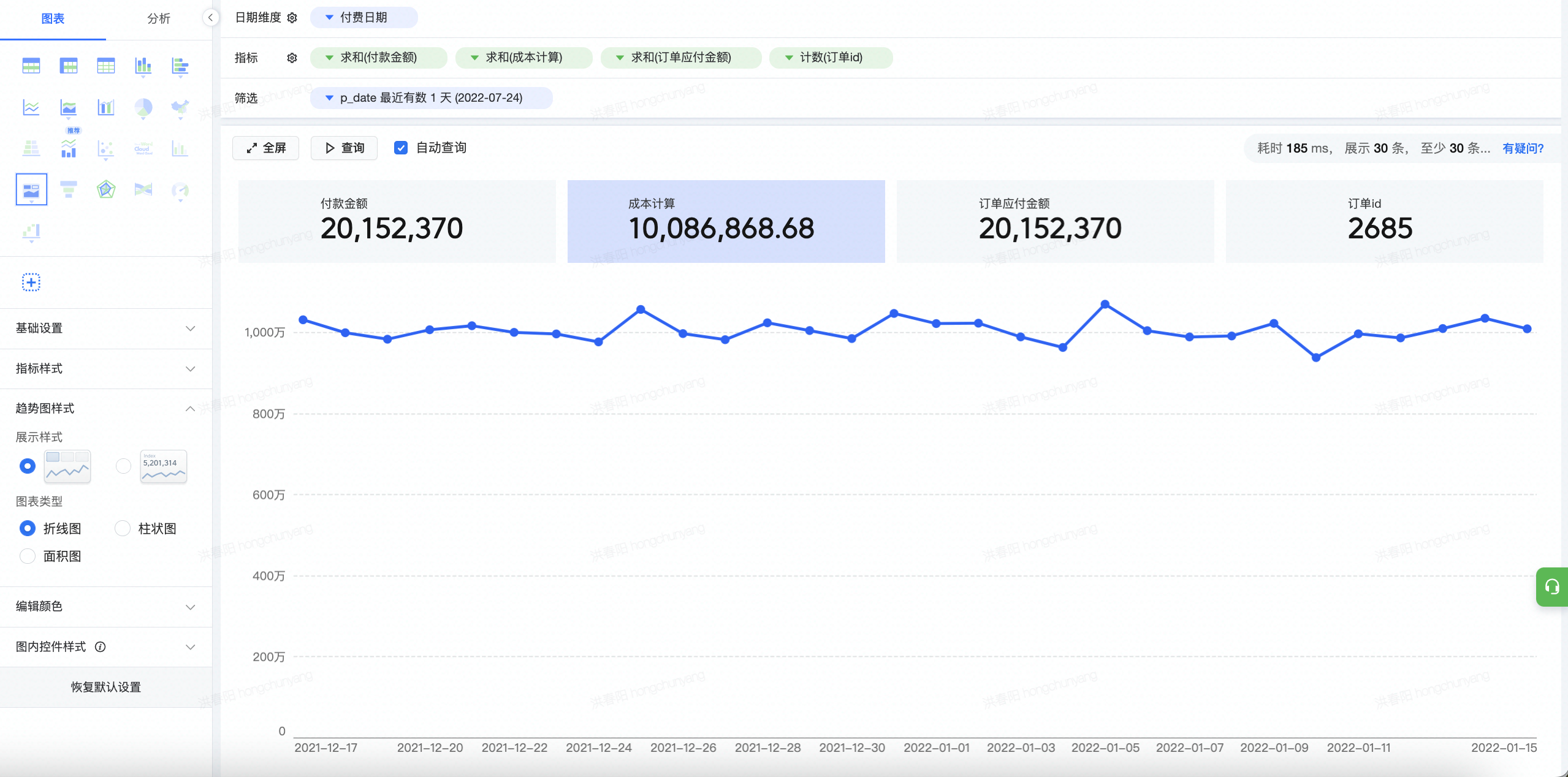This screenshot has width=1568, height=777.
Task: Select the table chart with blue header row
Action: 31,66
